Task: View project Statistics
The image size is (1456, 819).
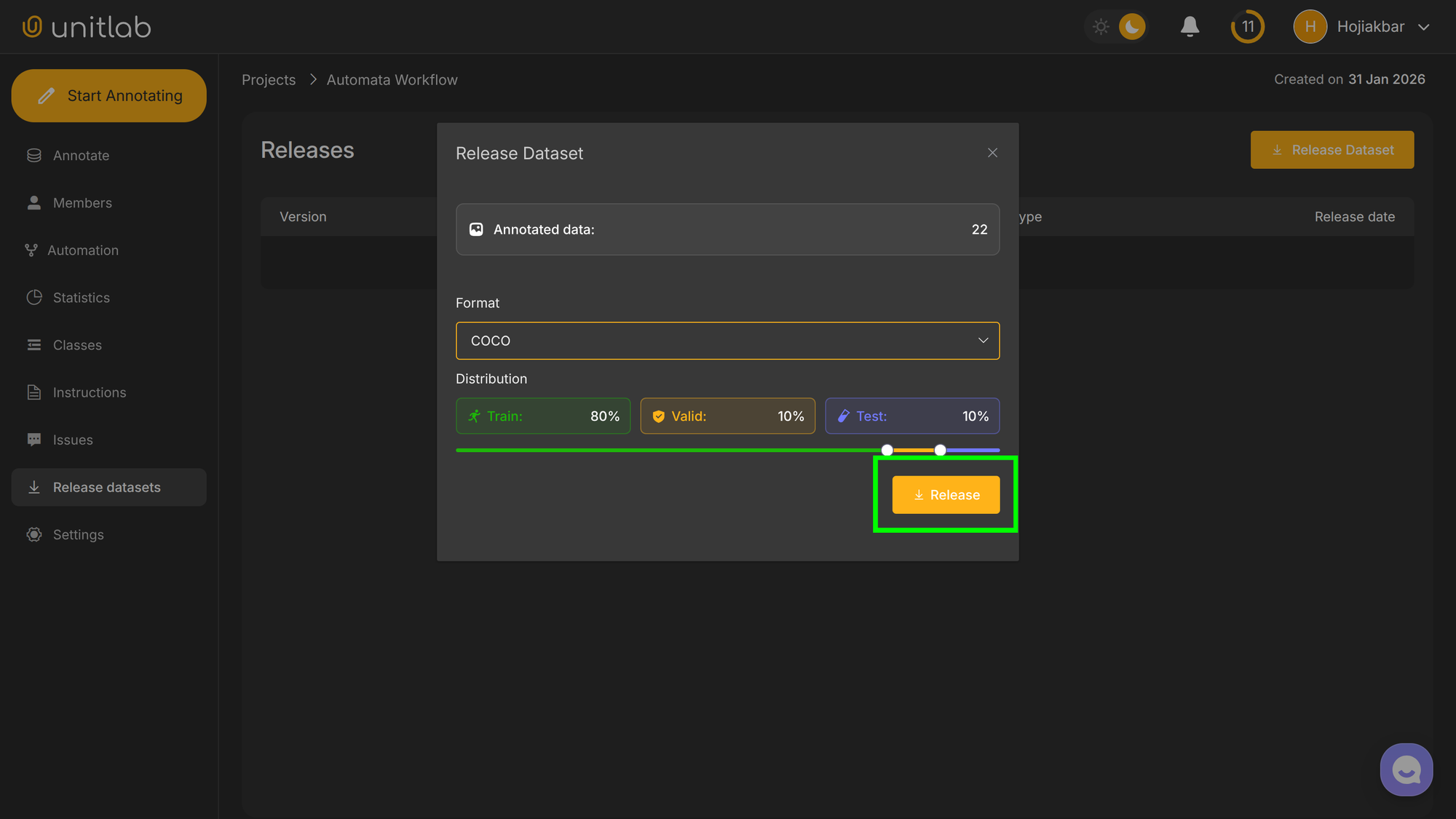Action: tap(82, 297)
